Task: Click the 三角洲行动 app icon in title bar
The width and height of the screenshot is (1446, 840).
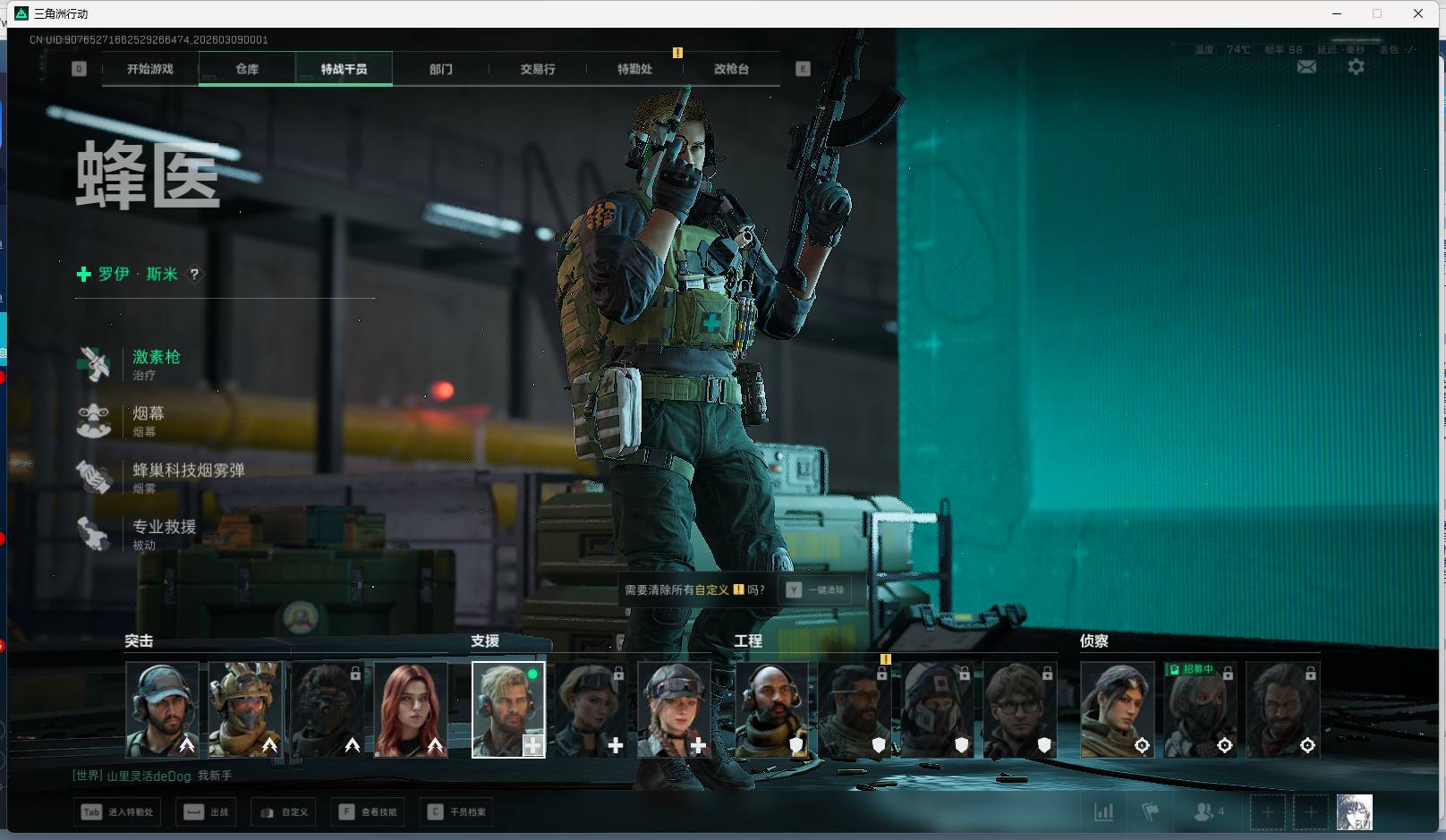Action: click(x=21, y=13)
